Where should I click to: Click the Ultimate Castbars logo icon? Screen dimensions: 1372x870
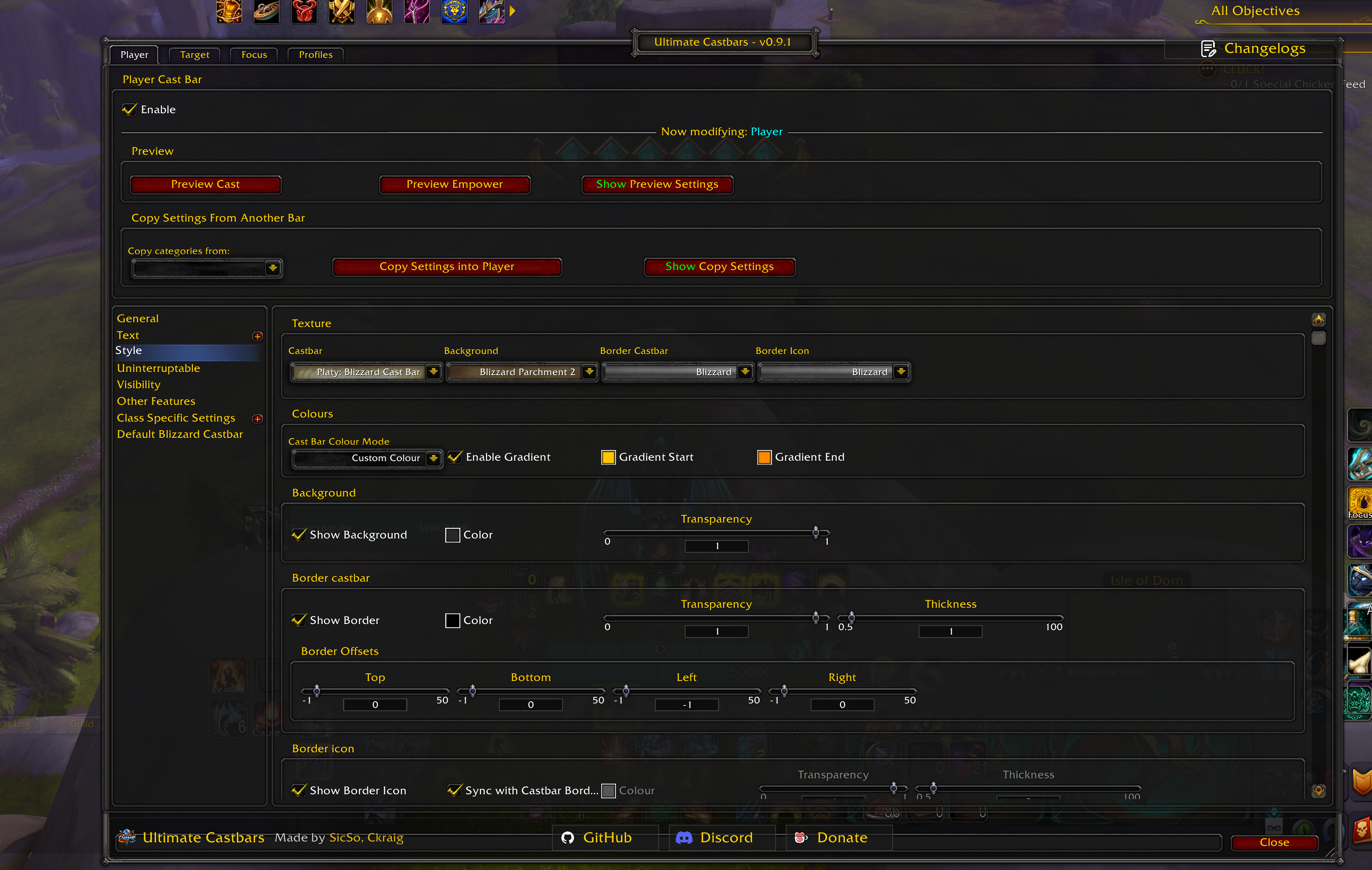(x=127, y=837)
